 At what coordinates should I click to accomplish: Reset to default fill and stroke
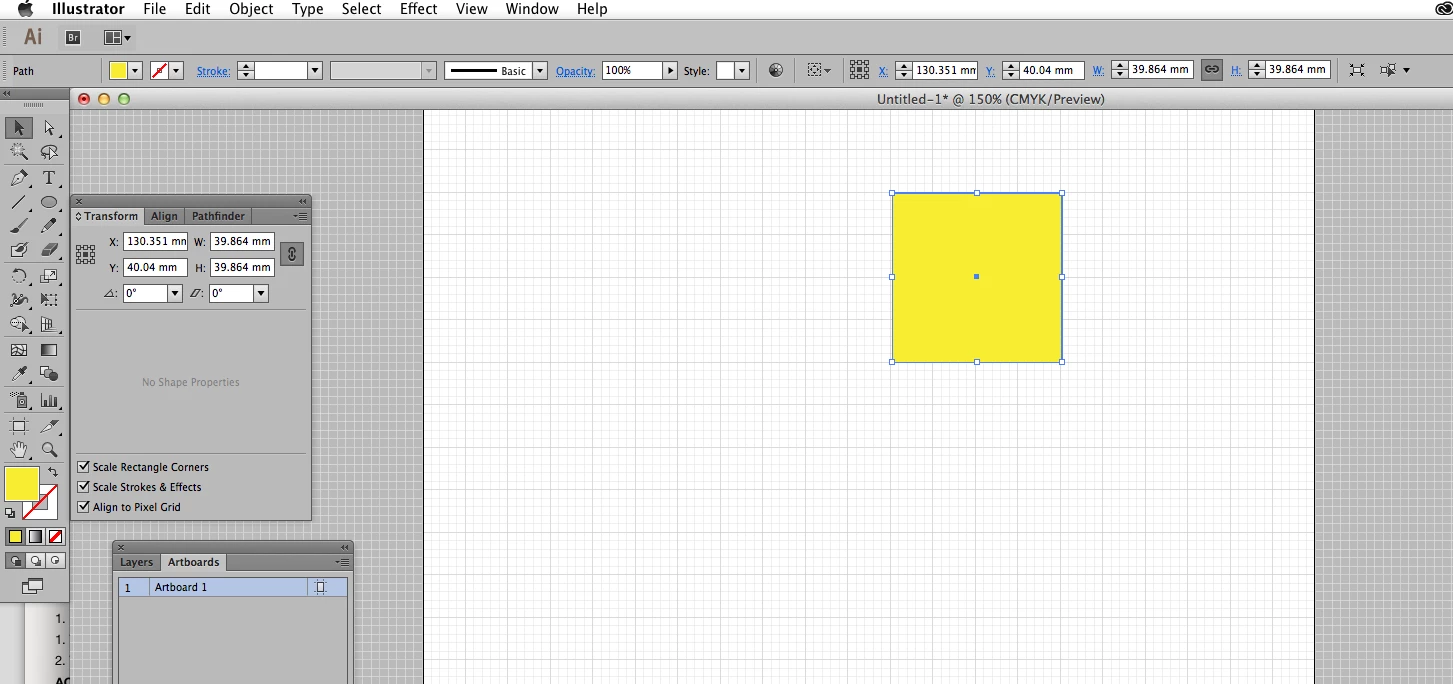tap(10, 513)
